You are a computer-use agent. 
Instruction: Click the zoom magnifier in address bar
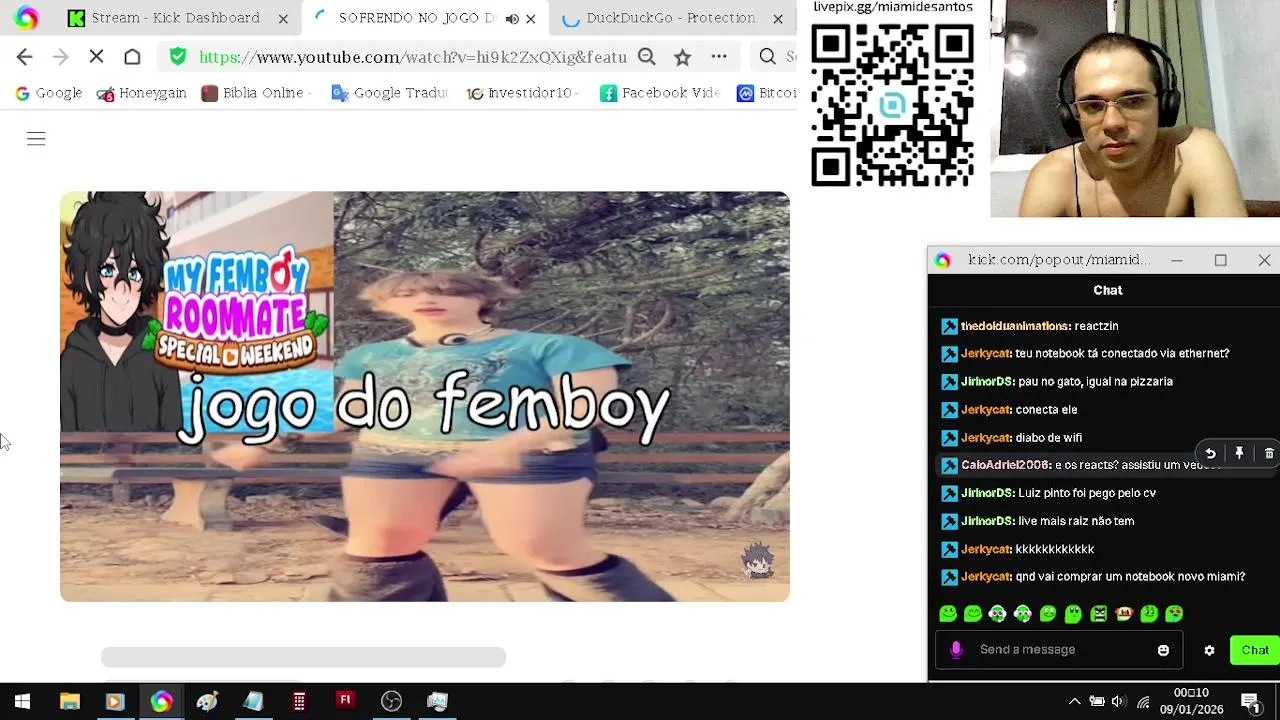[x=647, y=57]
